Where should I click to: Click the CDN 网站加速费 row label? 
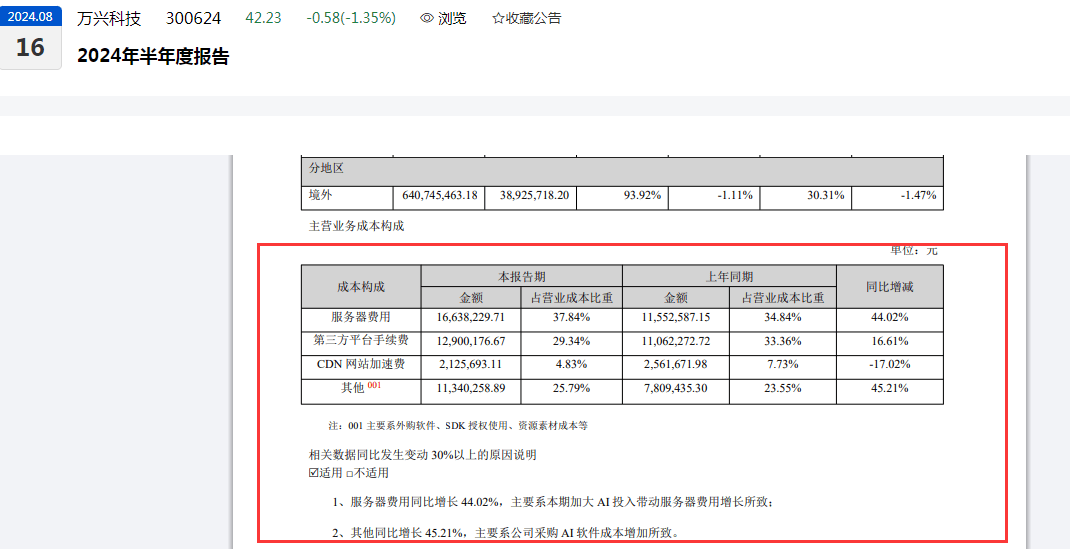(x=361, y=364)
